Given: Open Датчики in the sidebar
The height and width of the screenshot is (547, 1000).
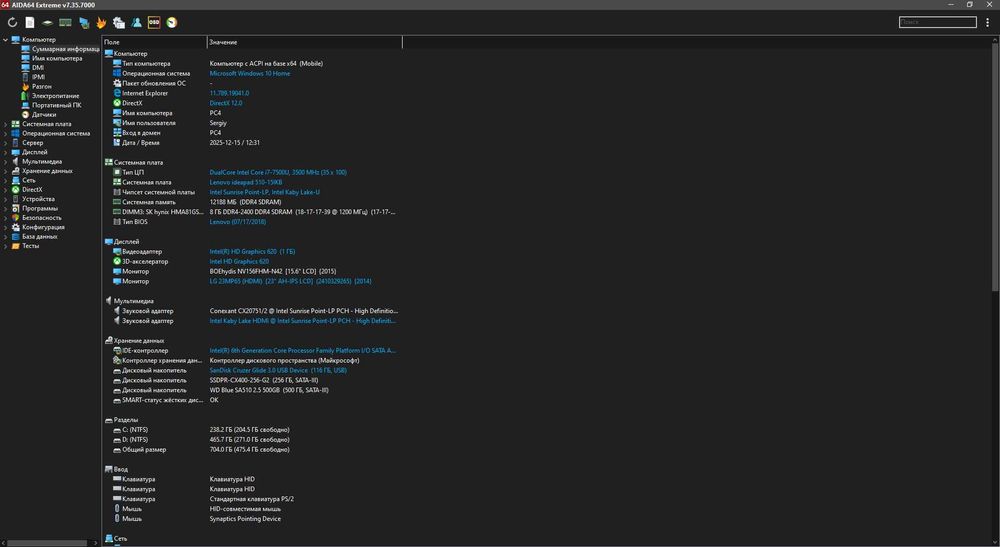Looking at the screenshot, I should click(44, 115).
